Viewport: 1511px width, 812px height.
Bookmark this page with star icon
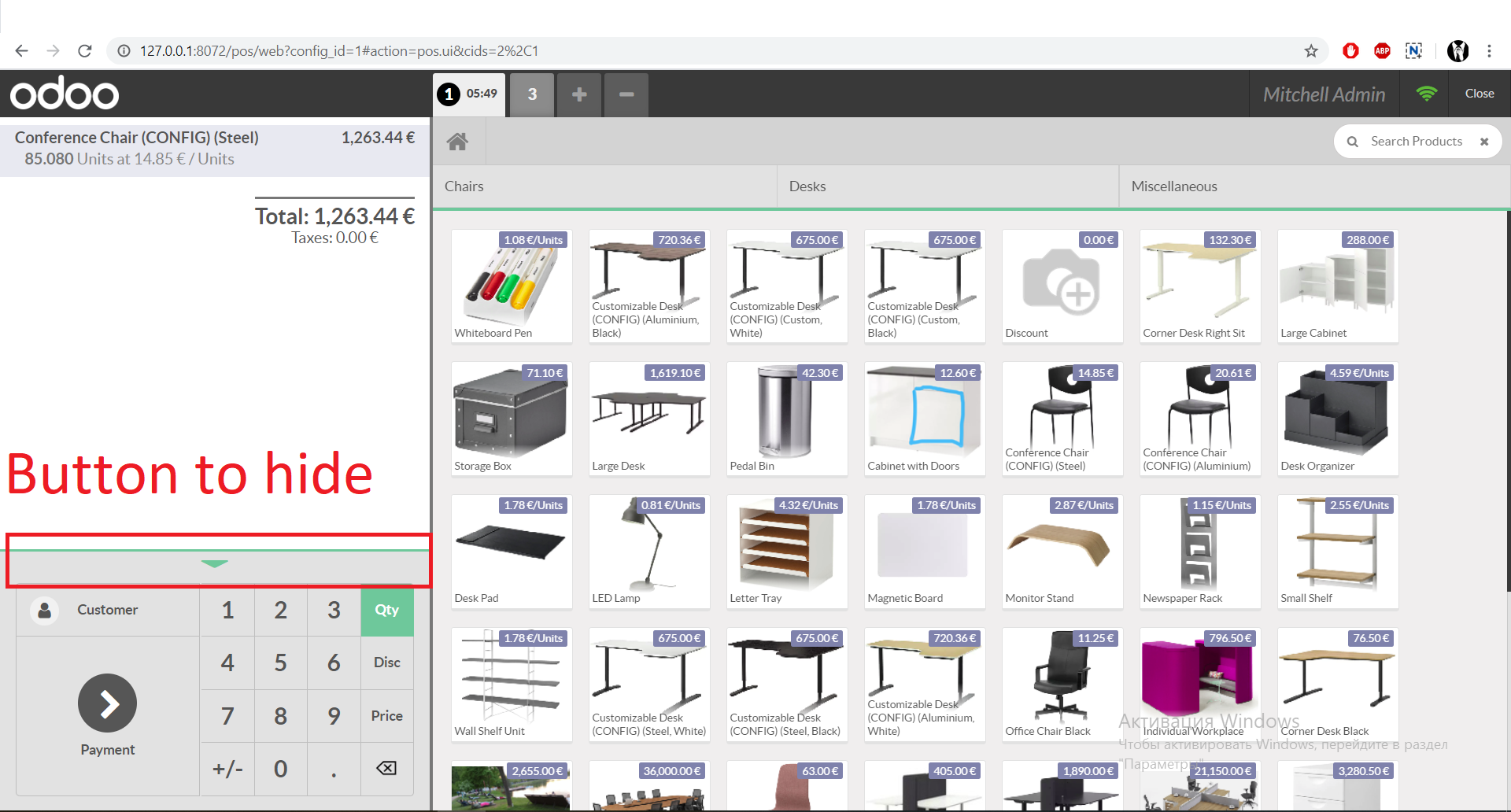point(1311,51)
